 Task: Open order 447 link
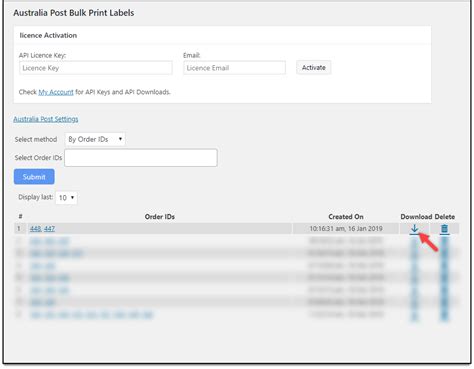pyautogui.click(x=49, y=229)
